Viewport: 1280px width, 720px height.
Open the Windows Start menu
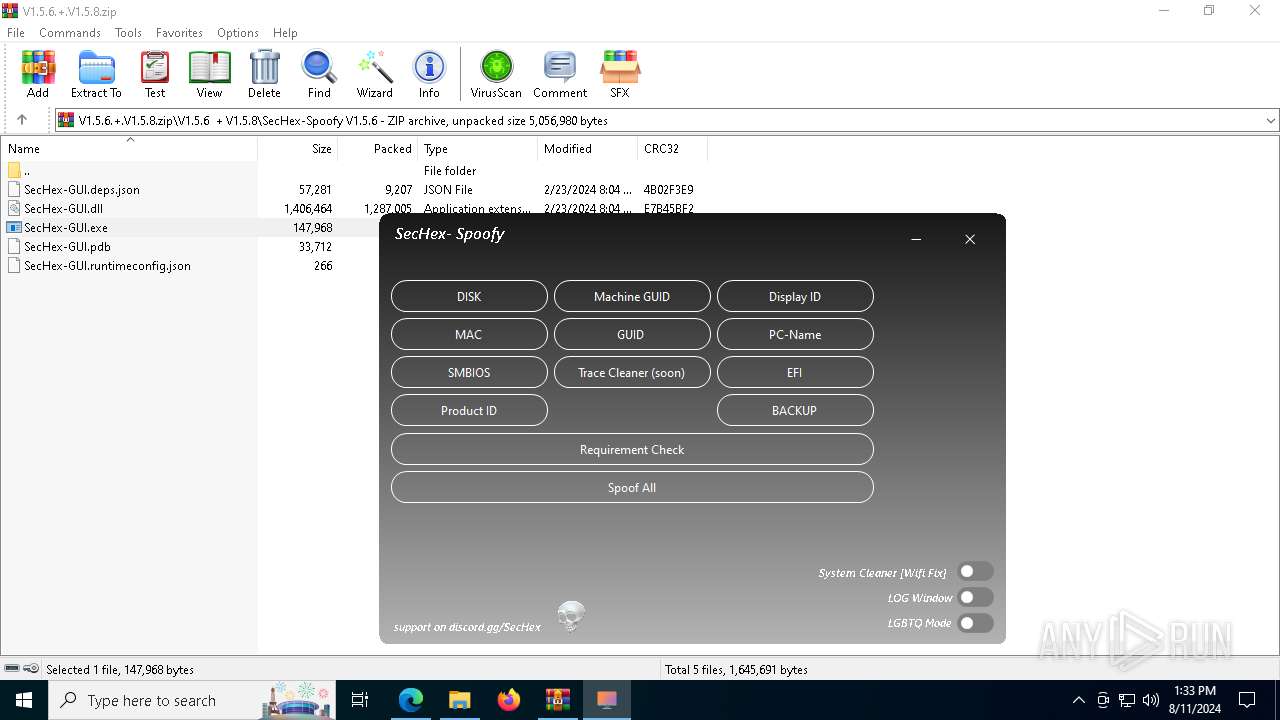tap(24, 700)
